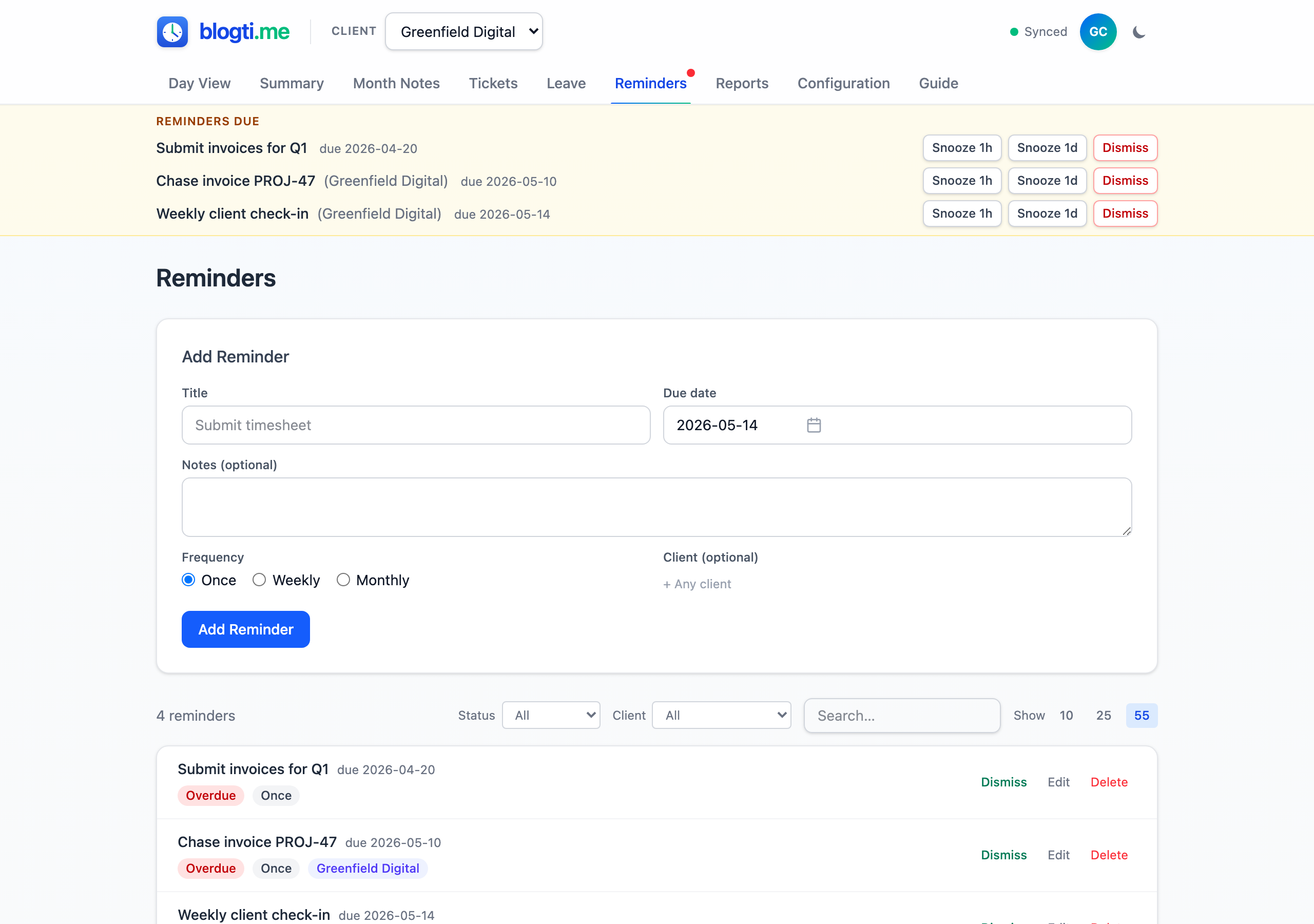Focus the reminders Search box
1314x924 pixels.
902,716
